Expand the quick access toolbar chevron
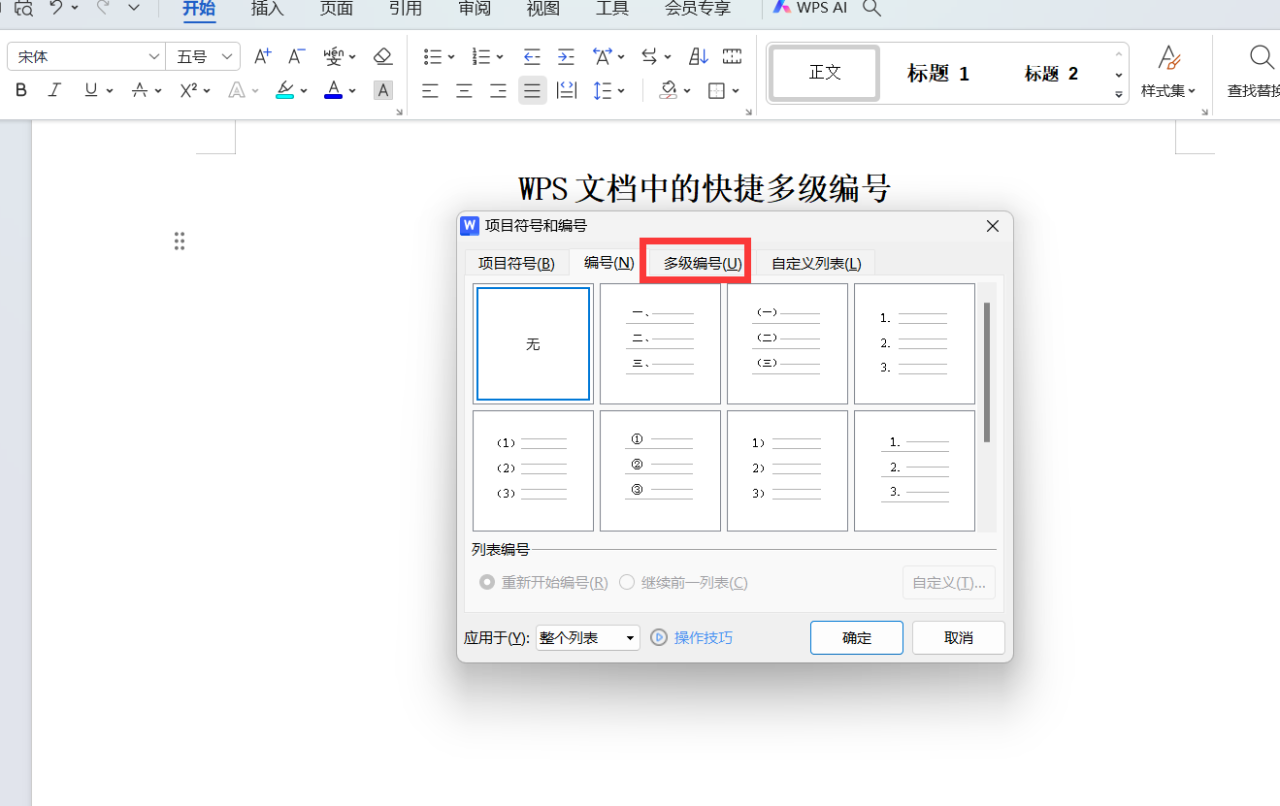The width and height of the screenshot is (1280, 806). (134, 8)
